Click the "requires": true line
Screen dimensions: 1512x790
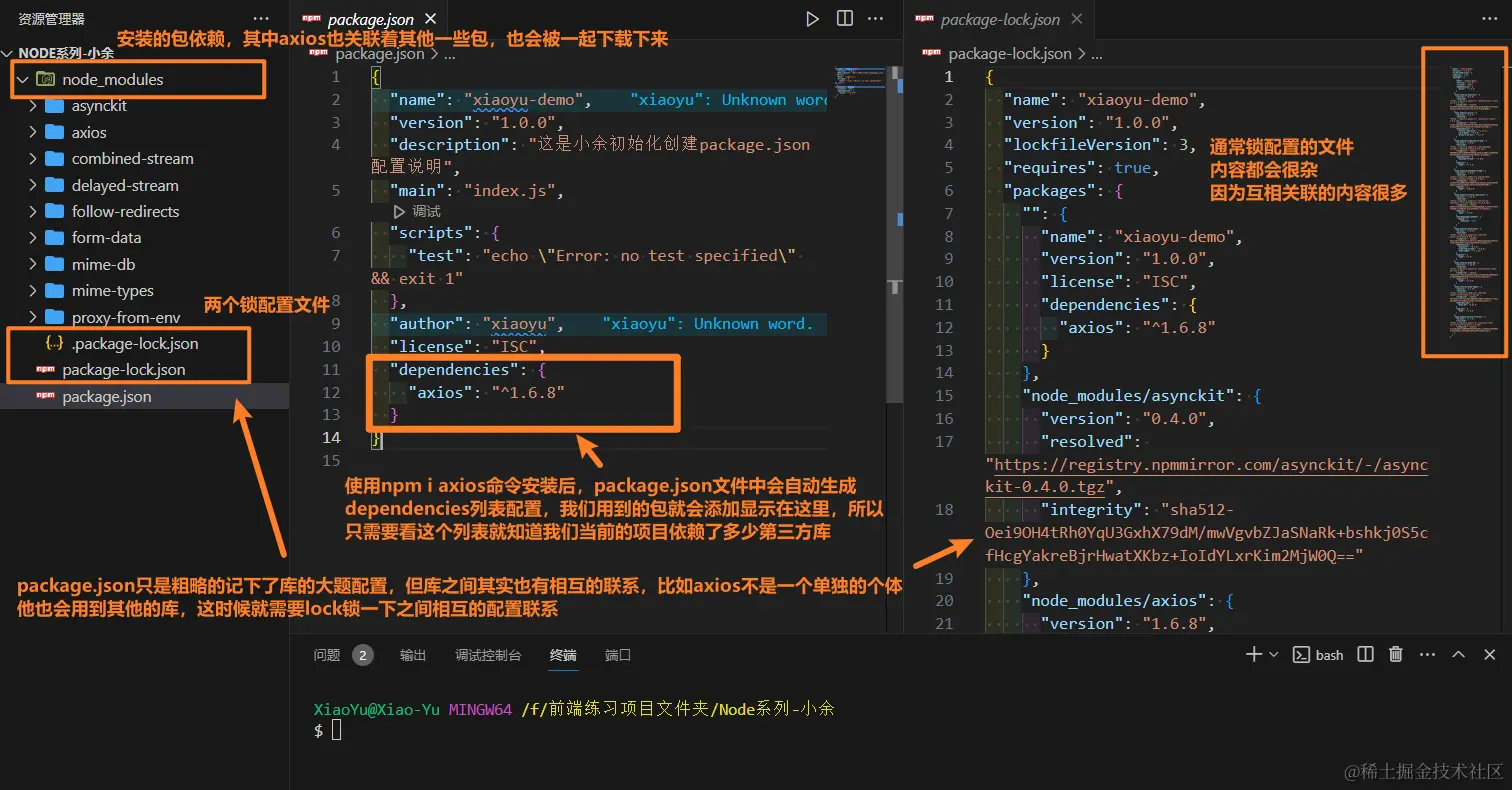1080,168
